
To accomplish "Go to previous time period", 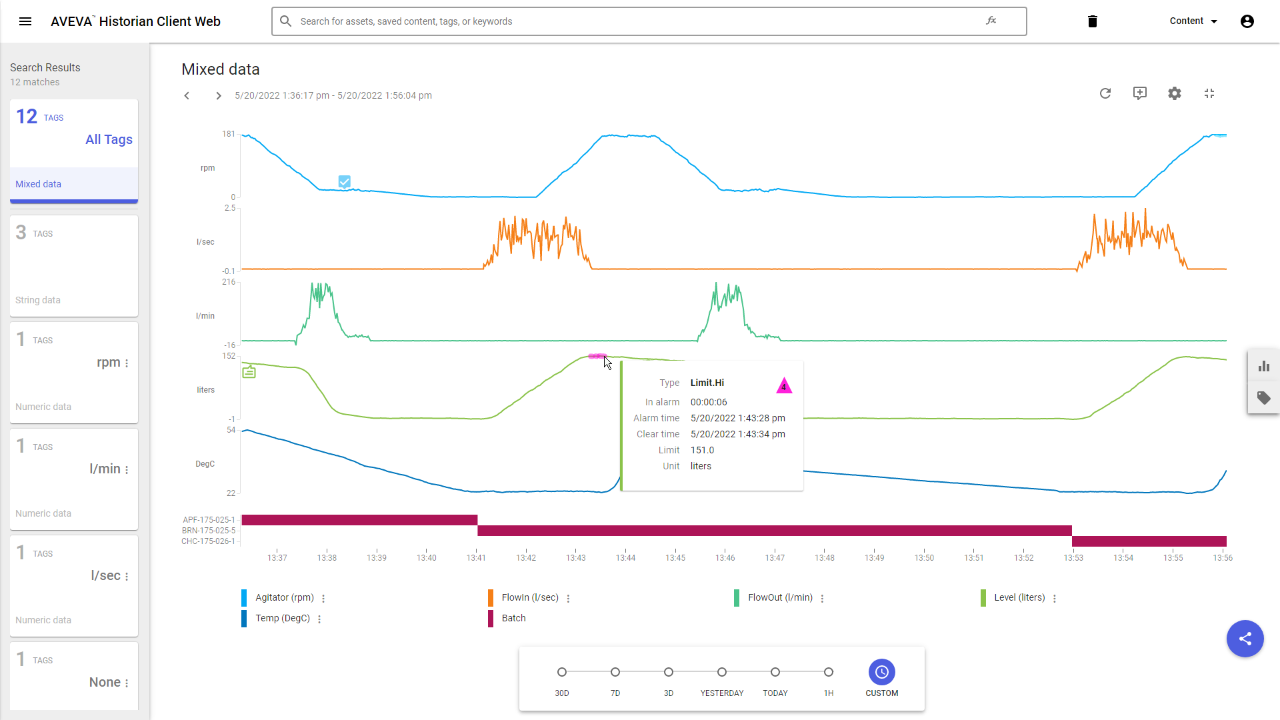I will click(187, 96).
